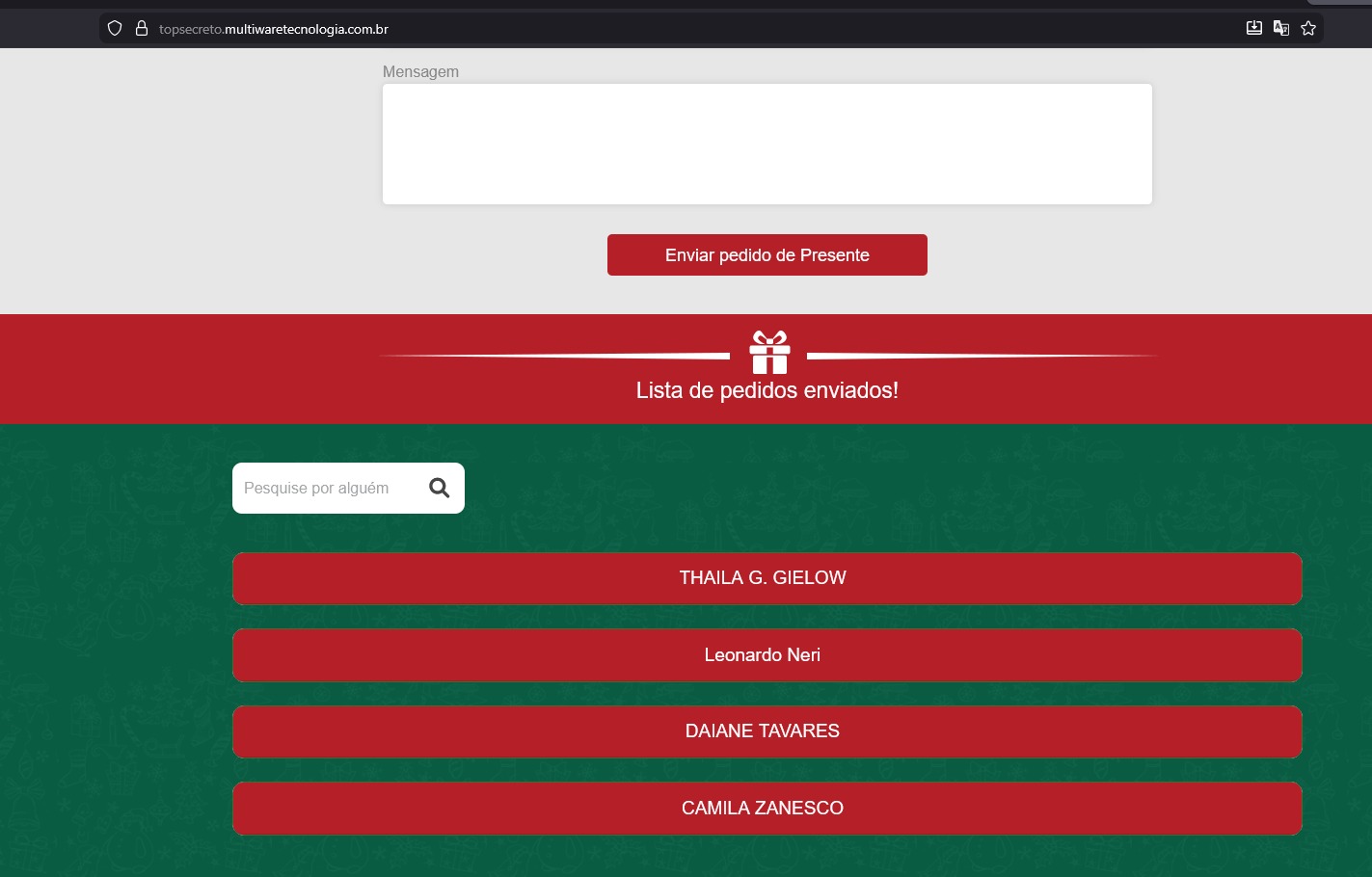Screen dimensions: 1372x877
Task: Click the browser tab edge at top right
Action: click(1338, 2)
